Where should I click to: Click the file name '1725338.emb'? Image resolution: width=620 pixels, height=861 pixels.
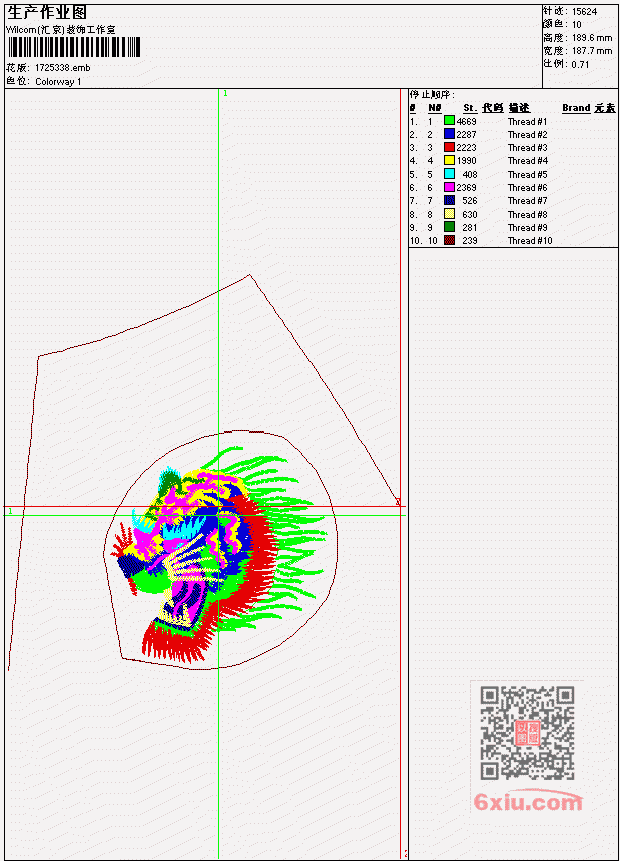click(63, 68)
